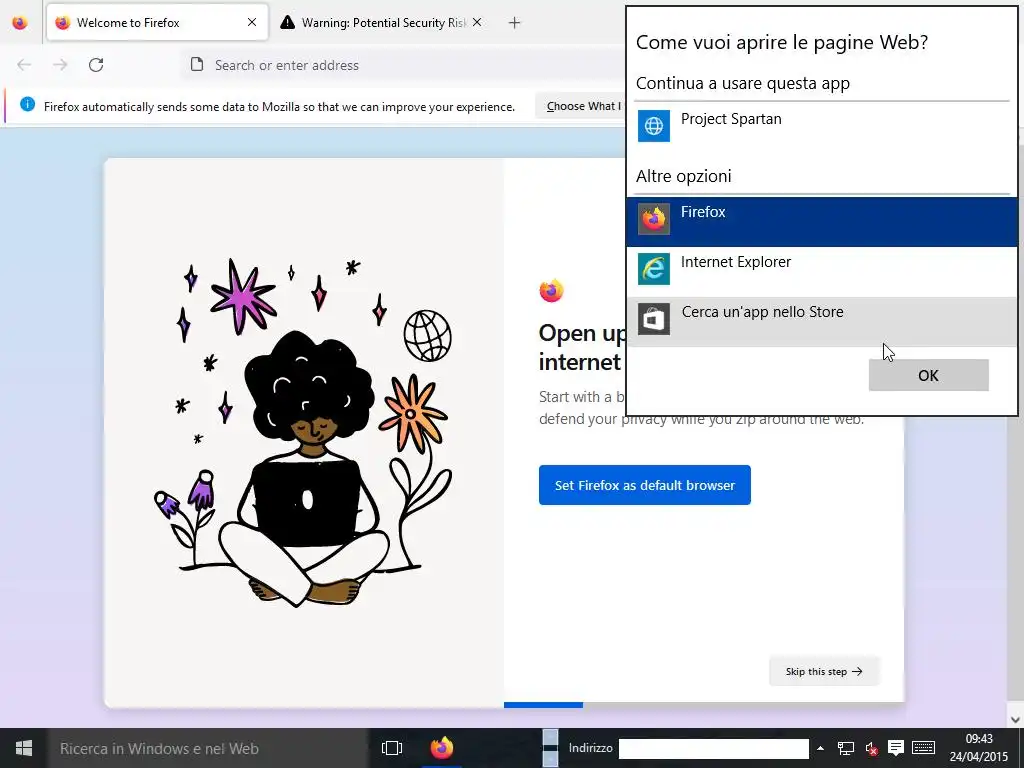Click the Choose What I Share button
This screenshot has height=768, width=1024.
[x=581, y=106]
